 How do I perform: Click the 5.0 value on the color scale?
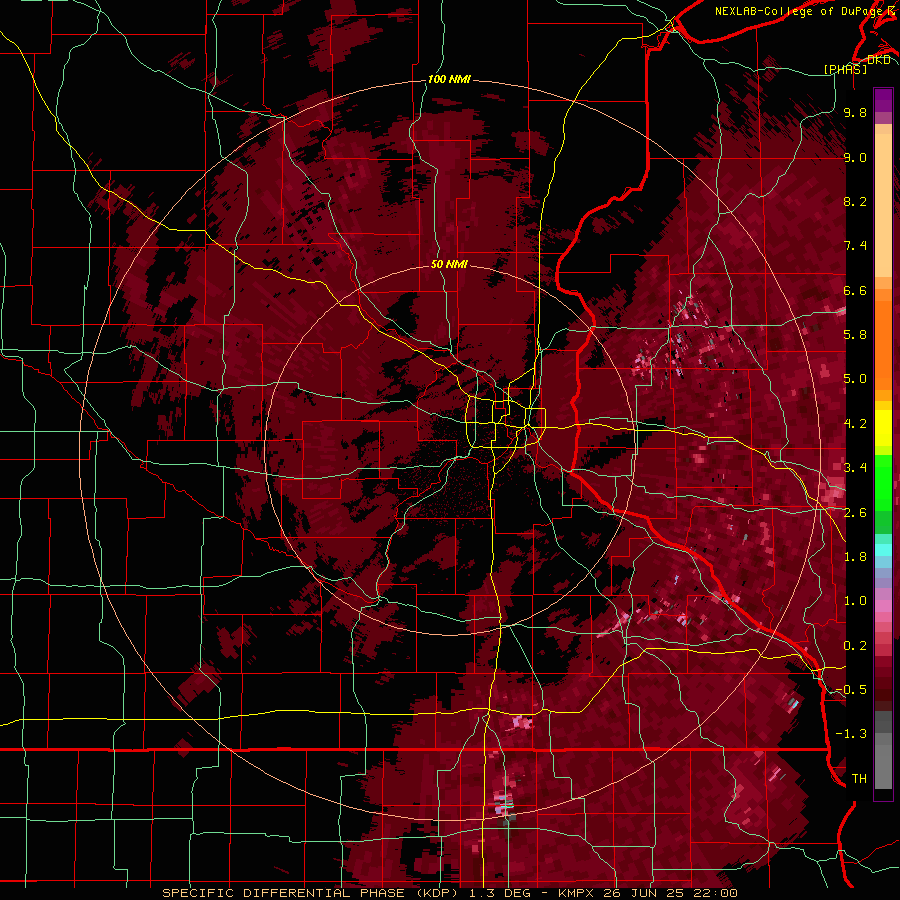[x=855, y=379]
